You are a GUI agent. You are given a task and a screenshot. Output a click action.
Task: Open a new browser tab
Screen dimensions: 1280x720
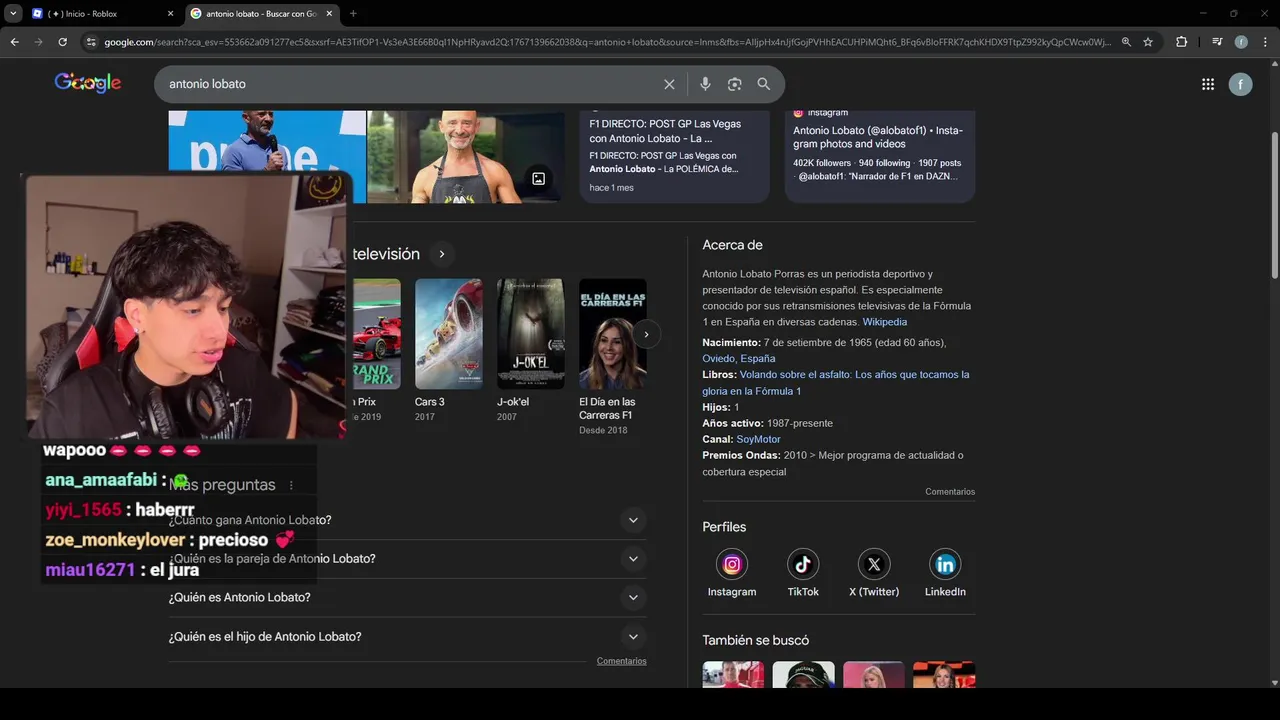[x=353, y=13]
